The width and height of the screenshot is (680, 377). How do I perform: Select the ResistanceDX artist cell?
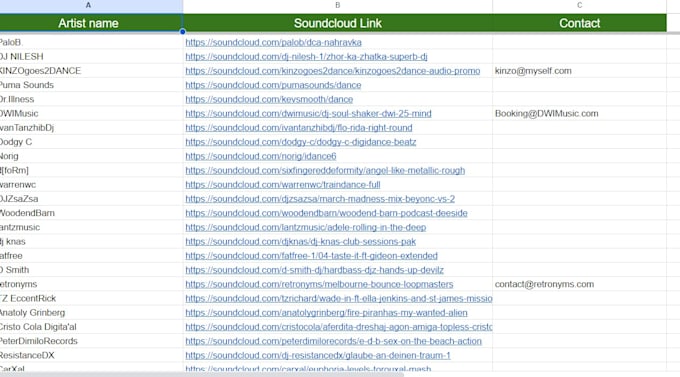pos(91,355)
